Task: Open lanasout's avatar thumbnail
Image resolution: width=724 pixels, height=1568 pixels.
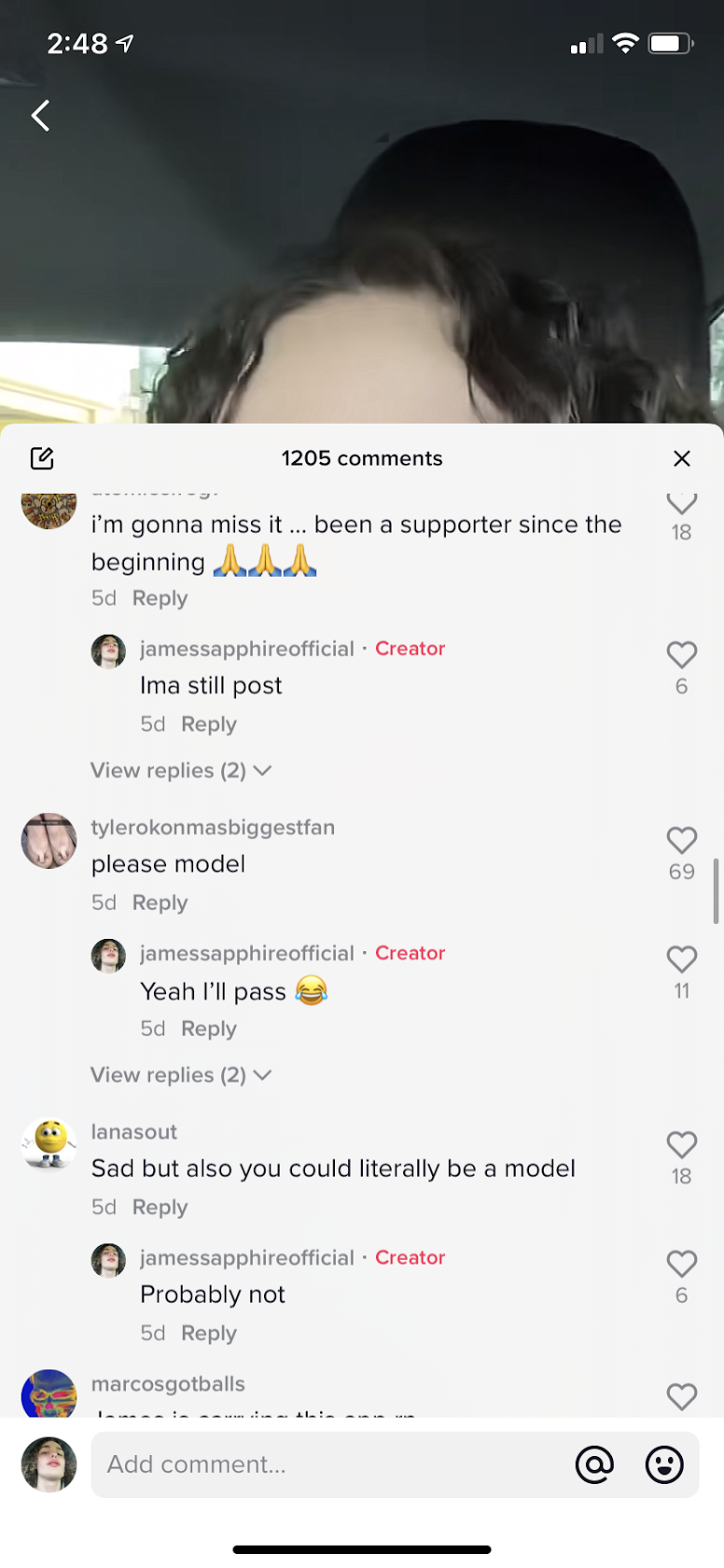Action: 49,1145
